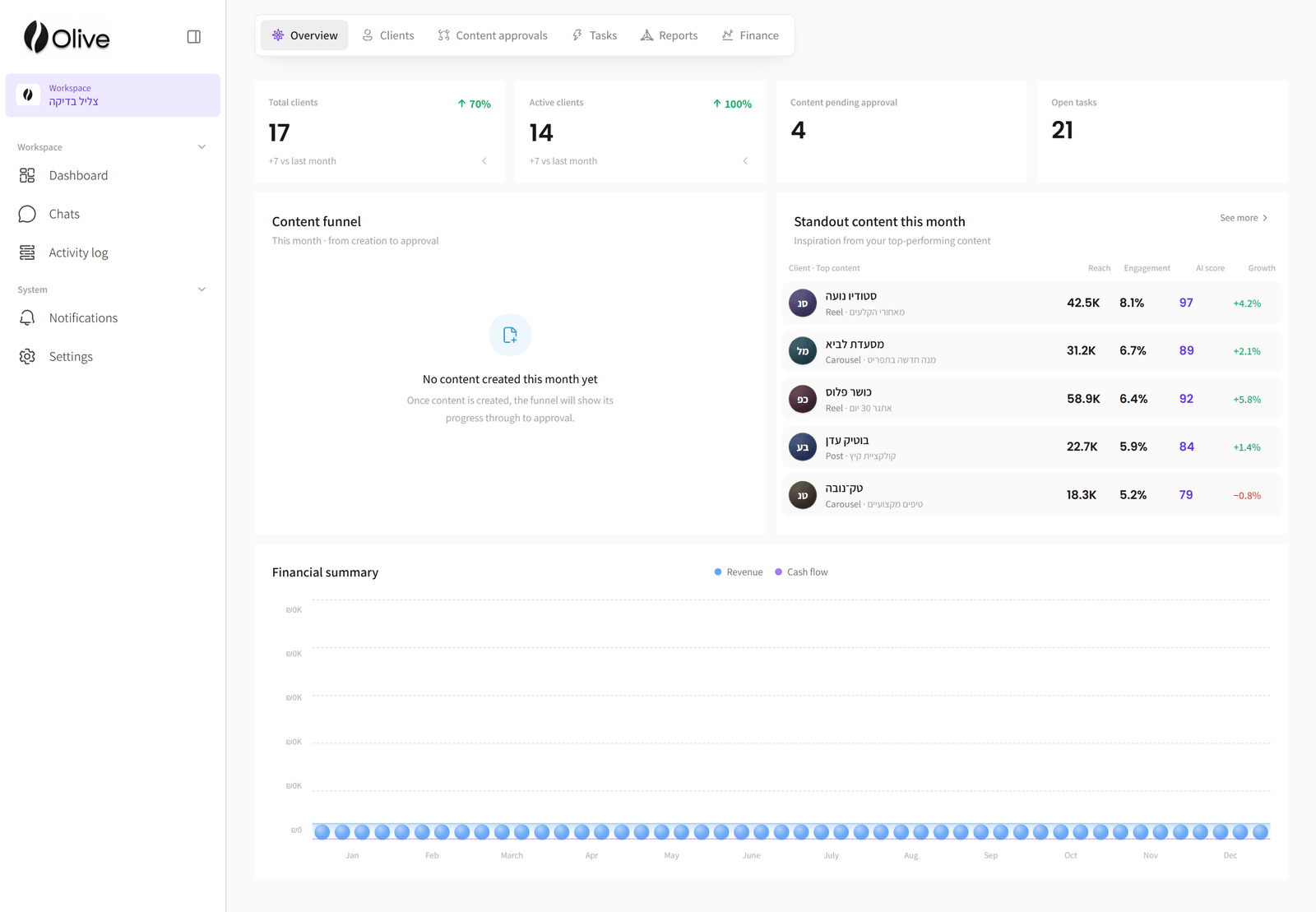Open the Content approvals tab

[493, 35]
